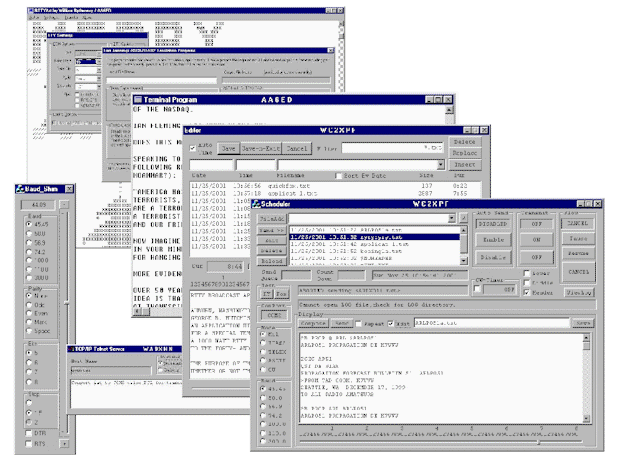The image size is (621, 467).
Task: Click Replace button in Editor
Action: tap(465, 153)
